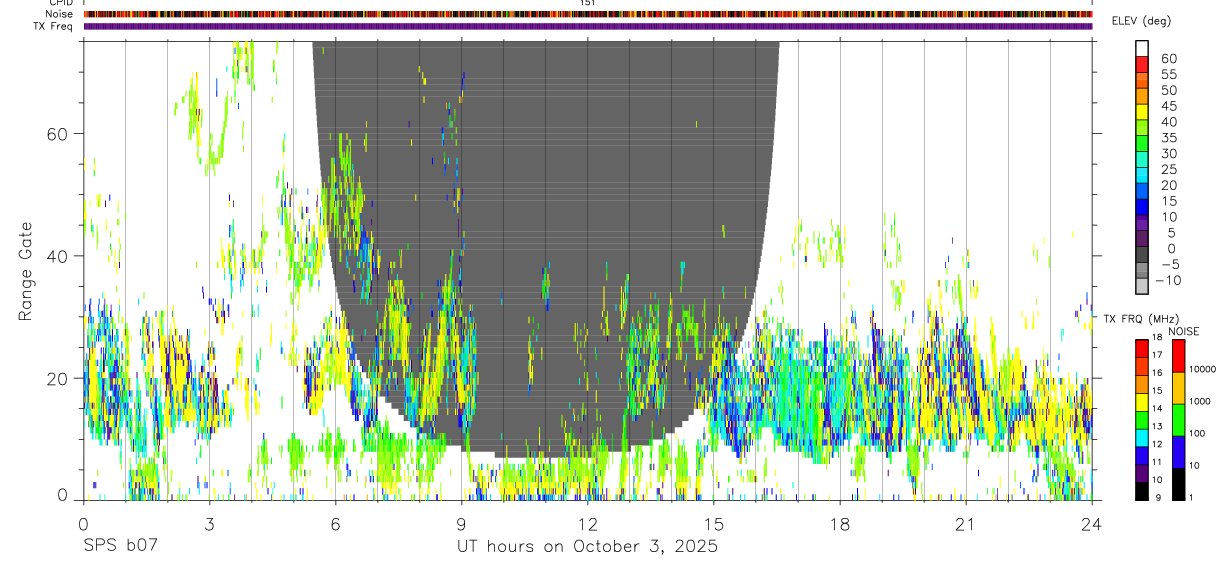Click the 'TX Freq' label at top left
The height and width of the screenshot is (567, 1228).
(54, 26)
